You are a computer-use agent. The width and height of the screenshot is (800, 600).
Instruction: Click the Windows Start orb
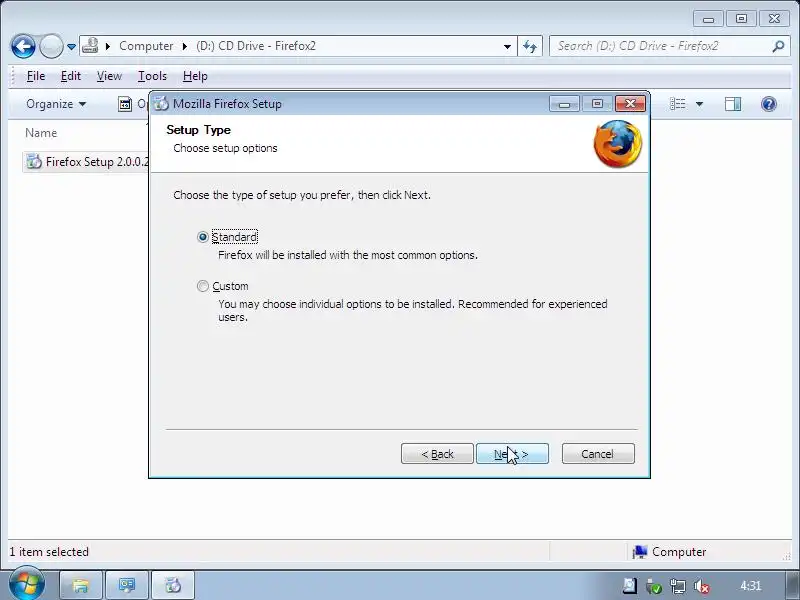tap(26, 583)
